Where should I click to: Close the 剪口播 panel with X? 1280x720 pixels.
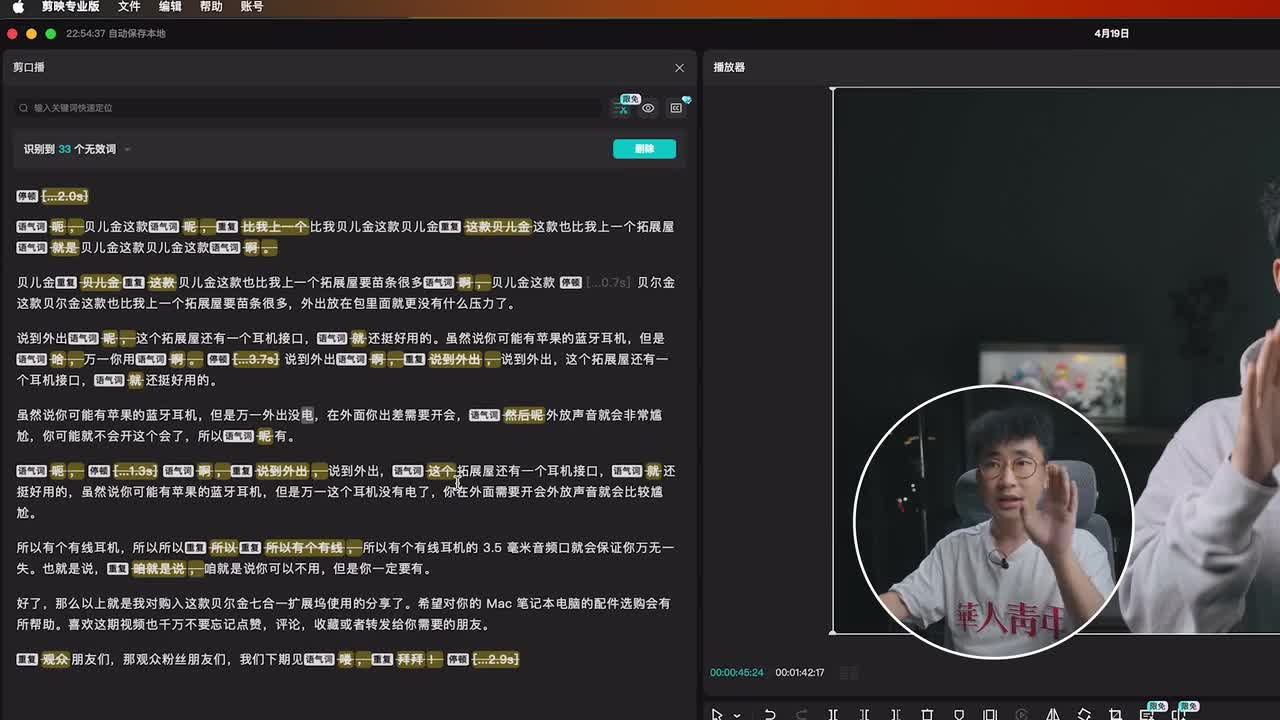point(679,68)
